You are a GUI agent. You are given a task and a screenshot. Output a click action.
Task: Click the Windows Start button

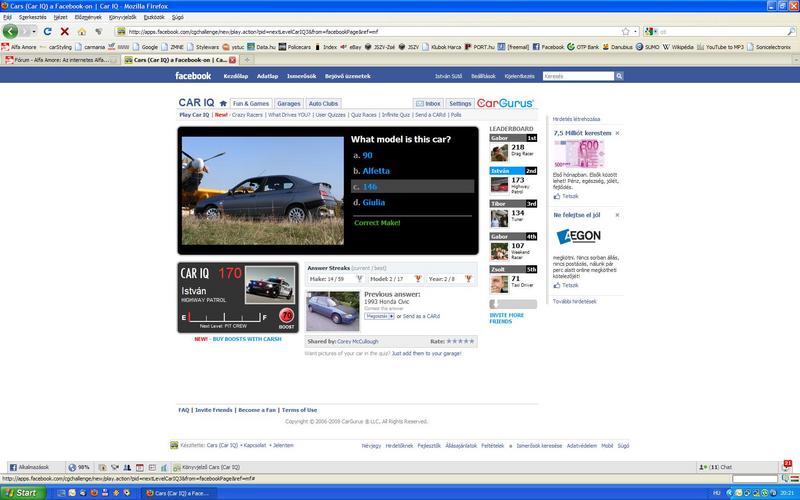tap(22, 493)
